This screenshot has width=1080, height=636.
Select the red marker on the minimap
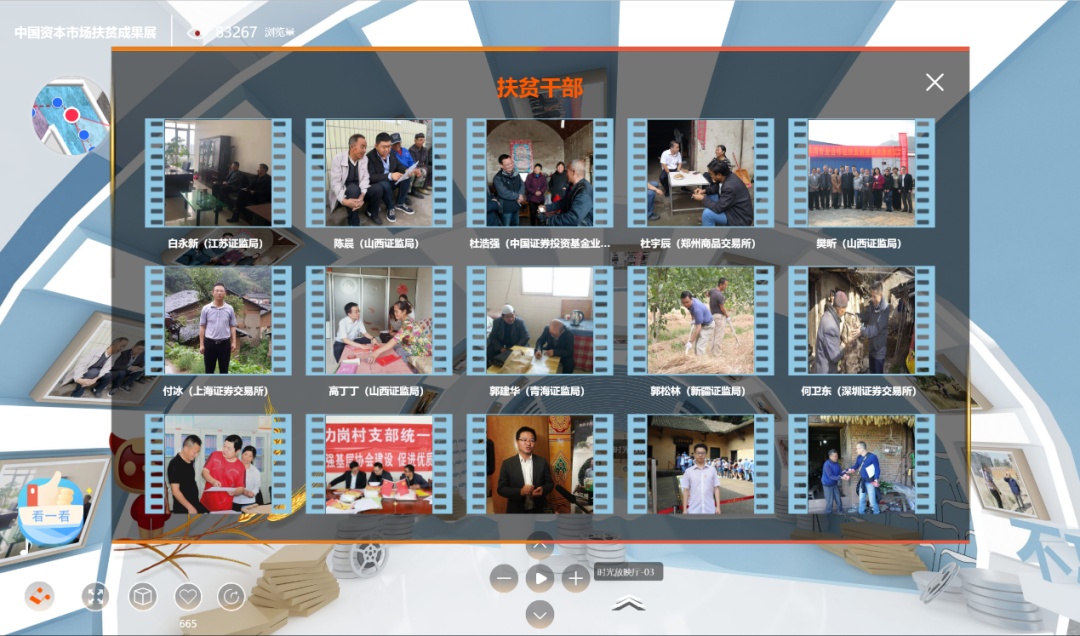[x=72, y=115]
